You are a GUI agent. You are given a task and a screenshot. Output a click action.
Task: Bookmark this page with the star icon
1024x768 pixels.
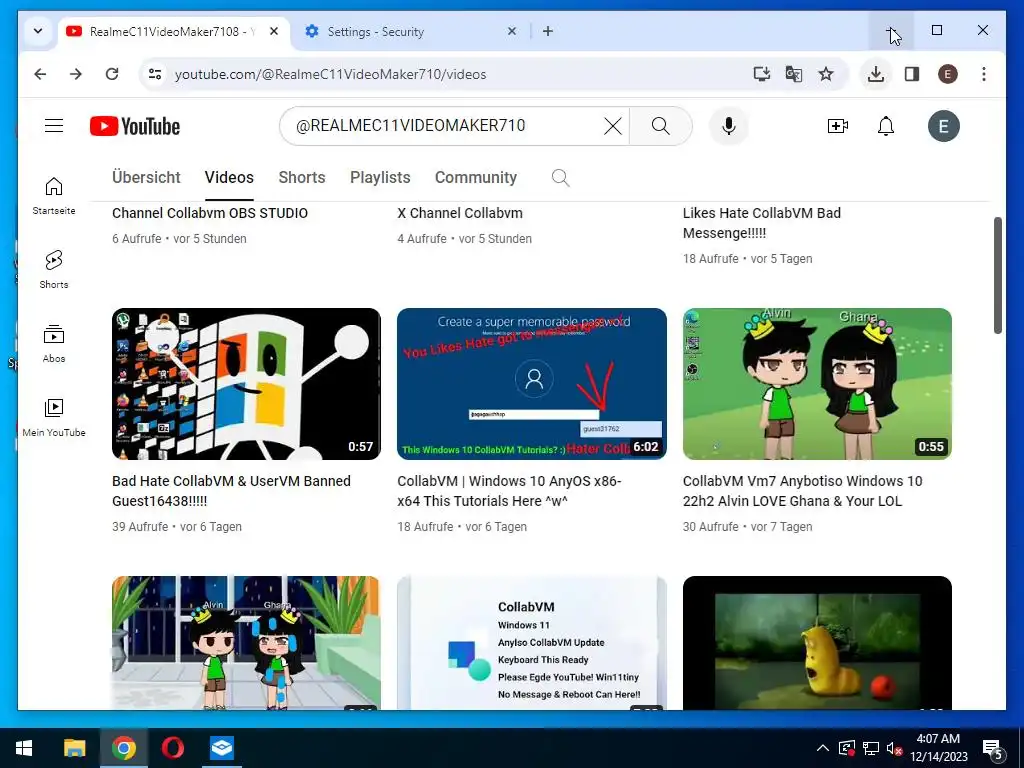pos(825,74)
